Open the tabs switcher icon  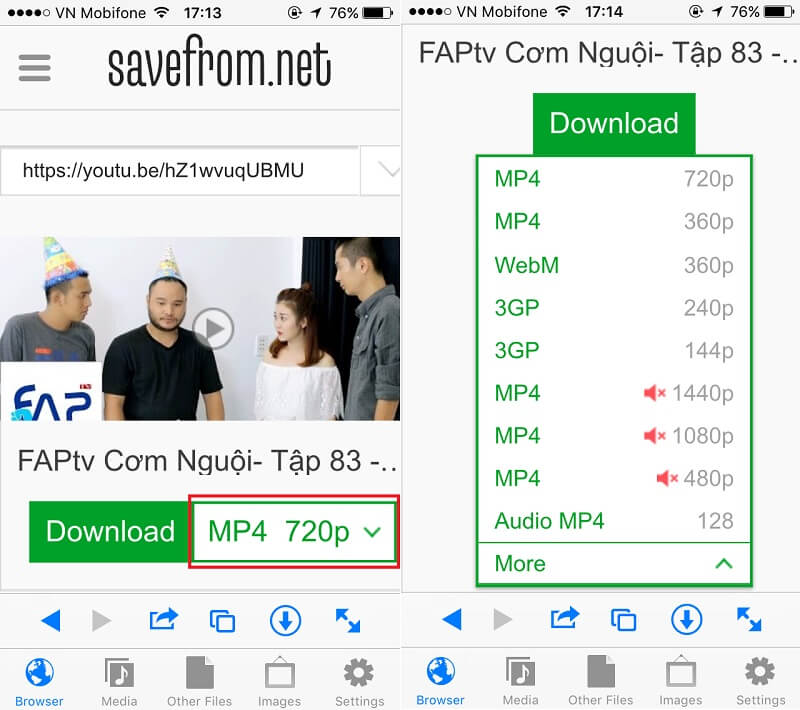222,620
